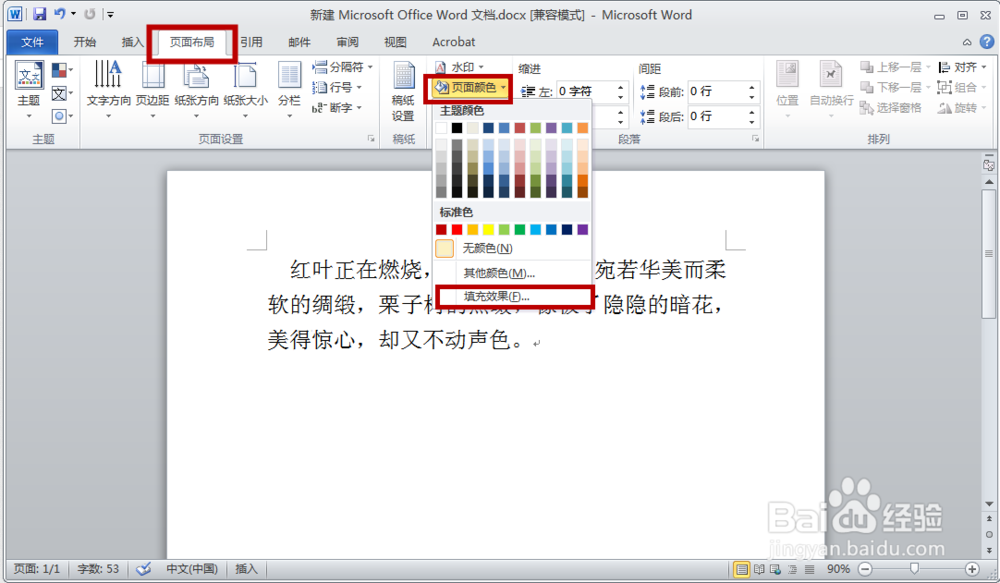Click the theme colors icon
Viewport: 1000px width, 583px height.
(x=59, y=70)
